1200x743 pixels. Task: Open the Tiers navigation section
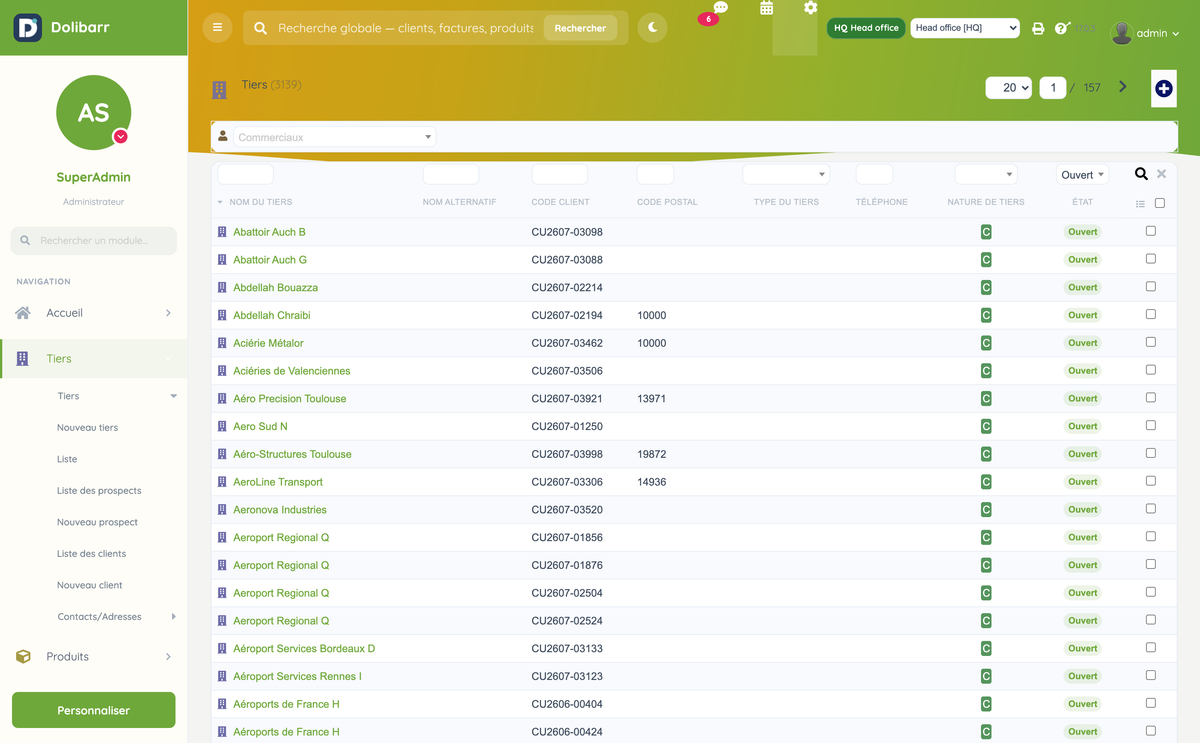click(93, 358)
